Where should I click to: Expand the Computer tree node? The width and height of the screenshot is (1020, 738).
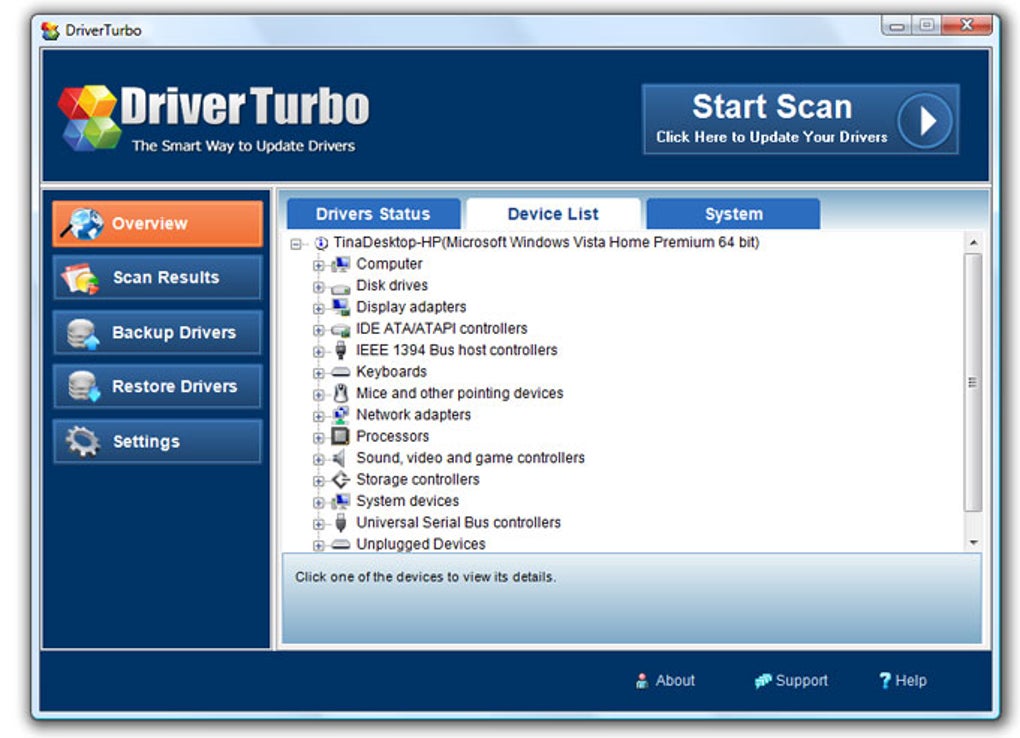[318, 266]
